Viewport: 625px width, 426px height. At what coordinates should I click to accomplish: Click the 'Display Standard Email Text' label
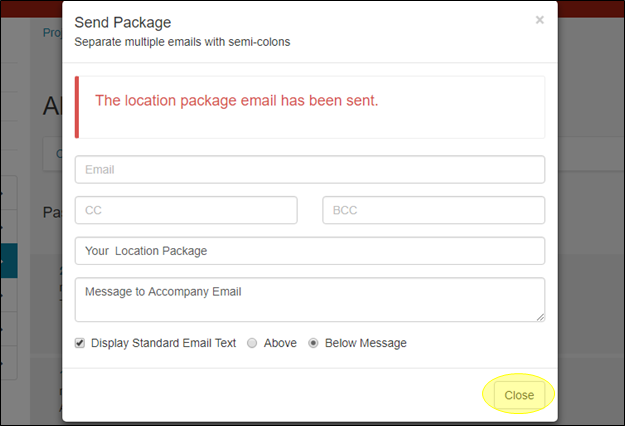(x=163, y=343)
